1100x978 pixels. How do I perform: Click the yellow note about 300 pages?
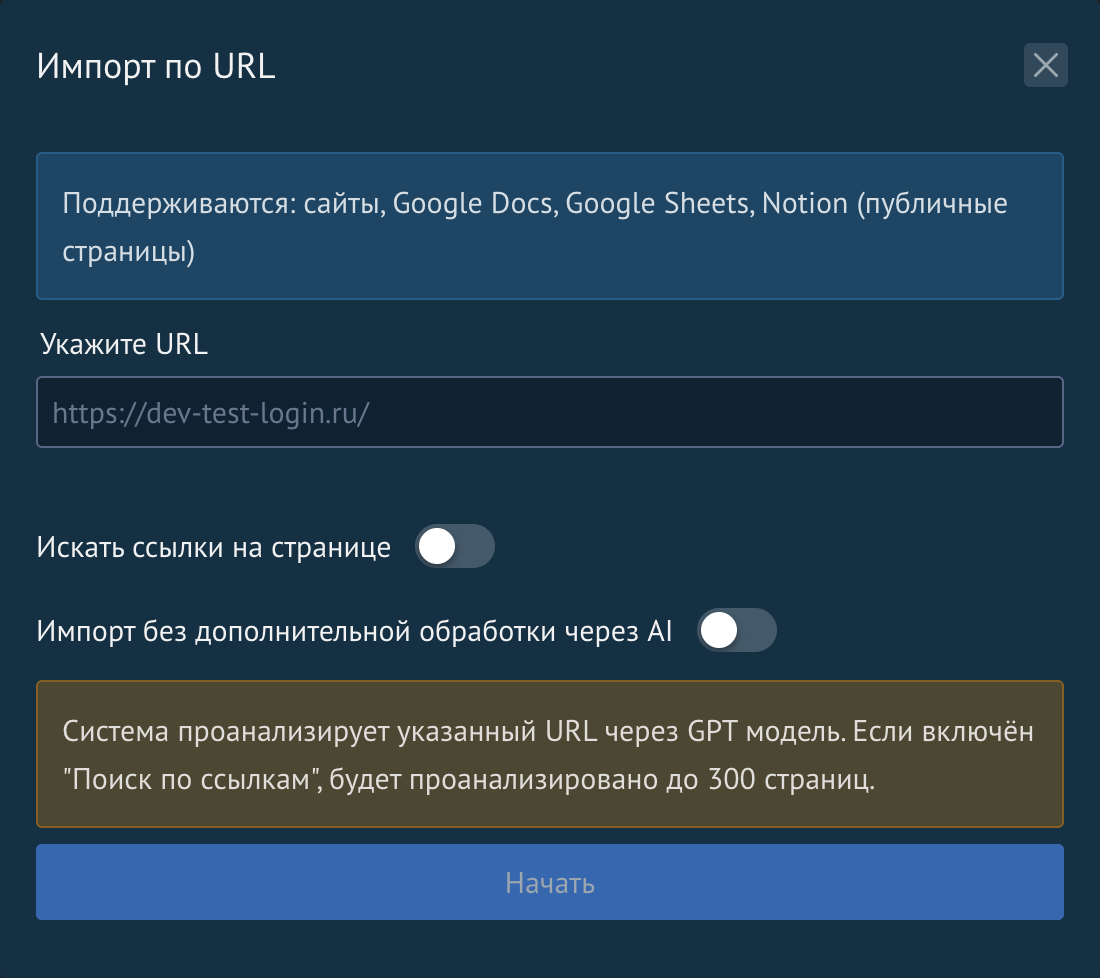click(x=549, y=754)
